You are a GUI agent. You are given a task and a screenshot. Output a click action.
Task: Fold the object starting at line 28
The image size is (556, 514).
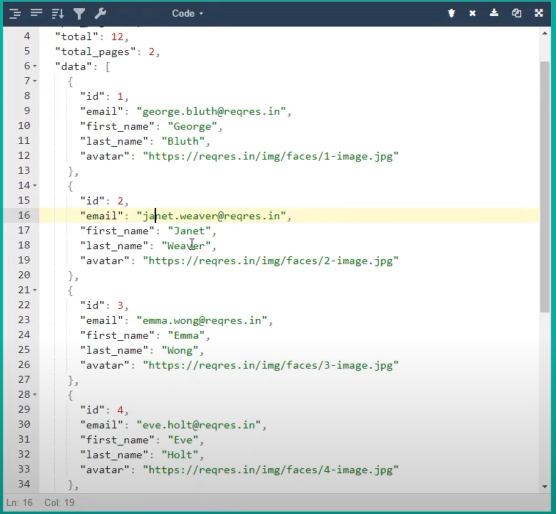coord(35,395)
